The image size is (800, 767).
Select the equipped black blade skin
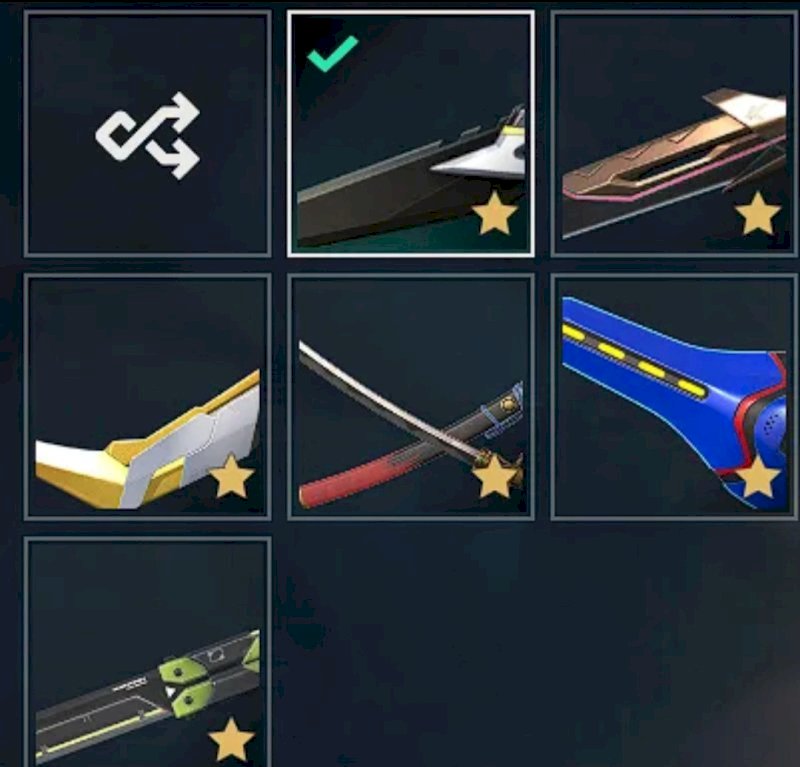411,134
